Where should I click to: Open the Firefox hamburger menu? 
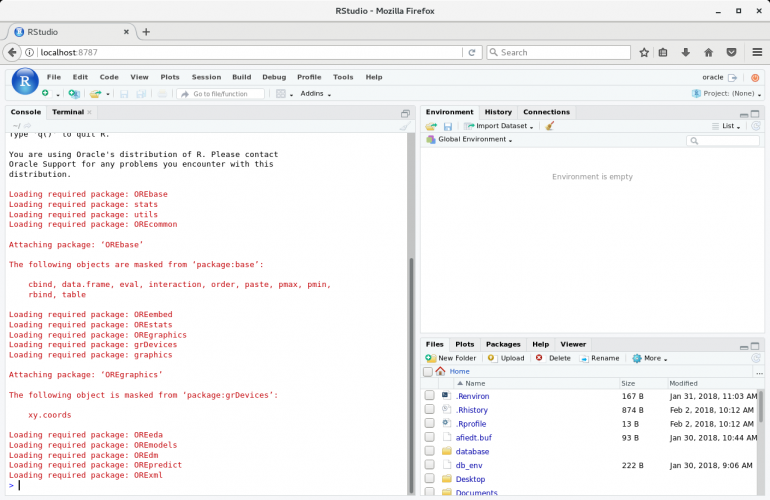click(x=757, y=52)
